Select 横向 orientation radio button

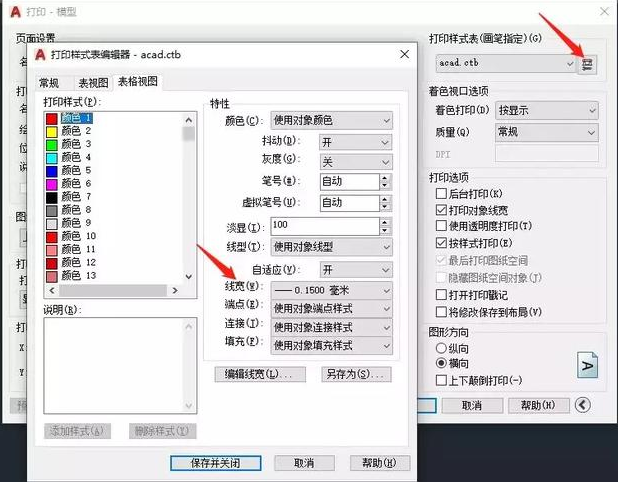coord(441,363)
